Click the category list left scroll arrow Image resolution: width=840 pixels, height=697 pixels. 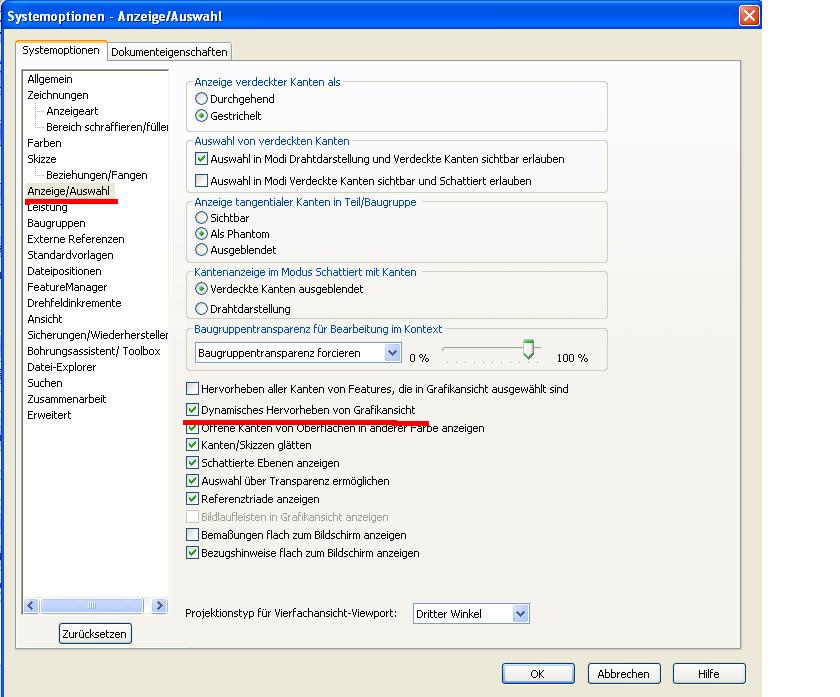(x=31, y=605)
